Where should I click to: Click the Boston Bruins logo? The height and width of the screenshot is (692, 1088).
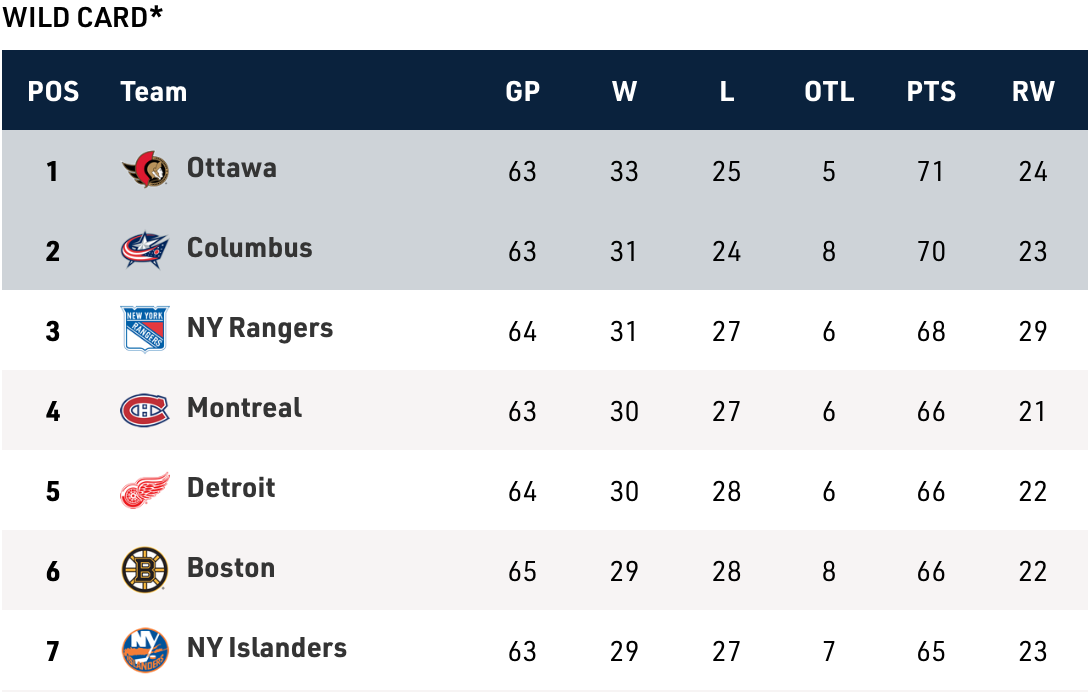click(x=145, y=570)
